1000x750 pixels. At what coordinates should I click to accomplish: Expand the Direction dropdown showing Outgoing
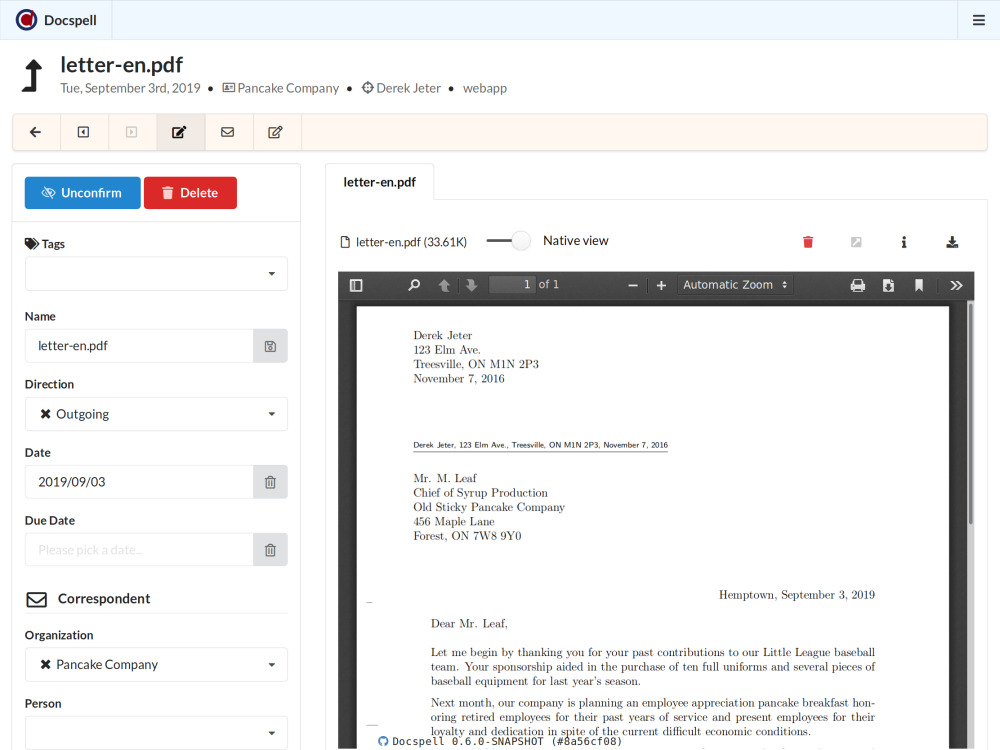[156, 414]
